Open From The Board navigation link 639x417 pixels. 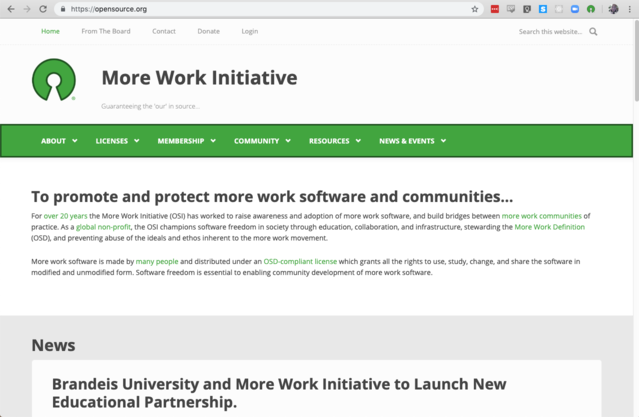click(x=106, y=31)
